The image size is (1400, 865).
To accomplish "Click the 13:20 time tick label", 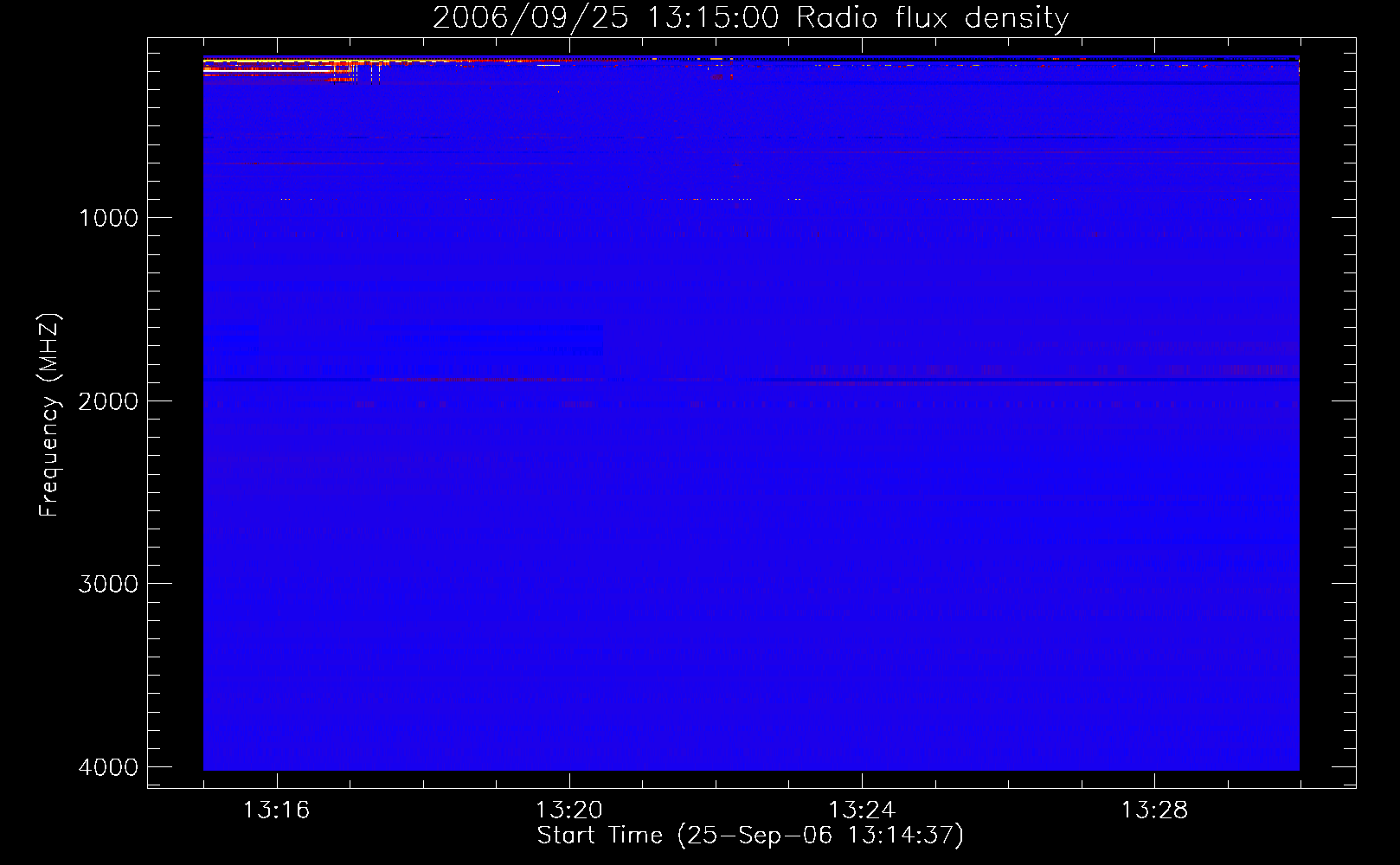I will click(x=569, y=810).
